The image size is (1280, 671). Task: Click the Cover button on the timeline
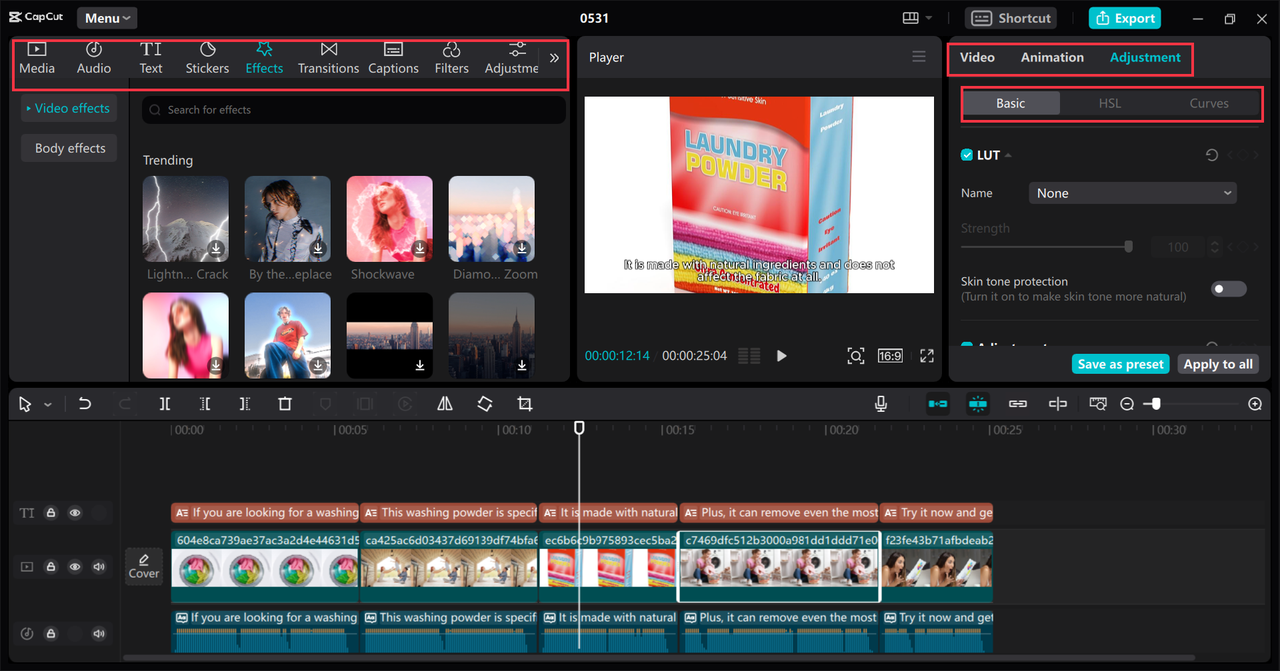144,566
